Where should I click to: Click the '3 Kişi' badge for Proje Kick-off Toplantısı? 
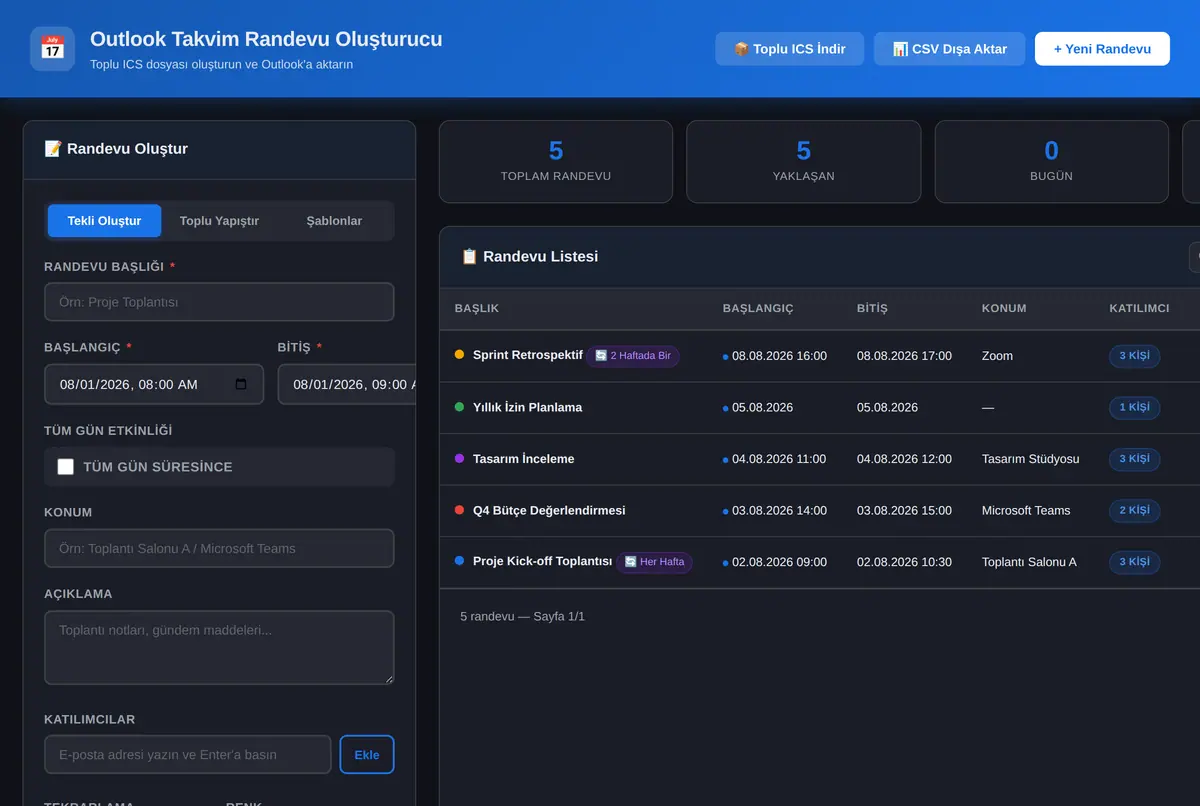tap(1134, 562)
